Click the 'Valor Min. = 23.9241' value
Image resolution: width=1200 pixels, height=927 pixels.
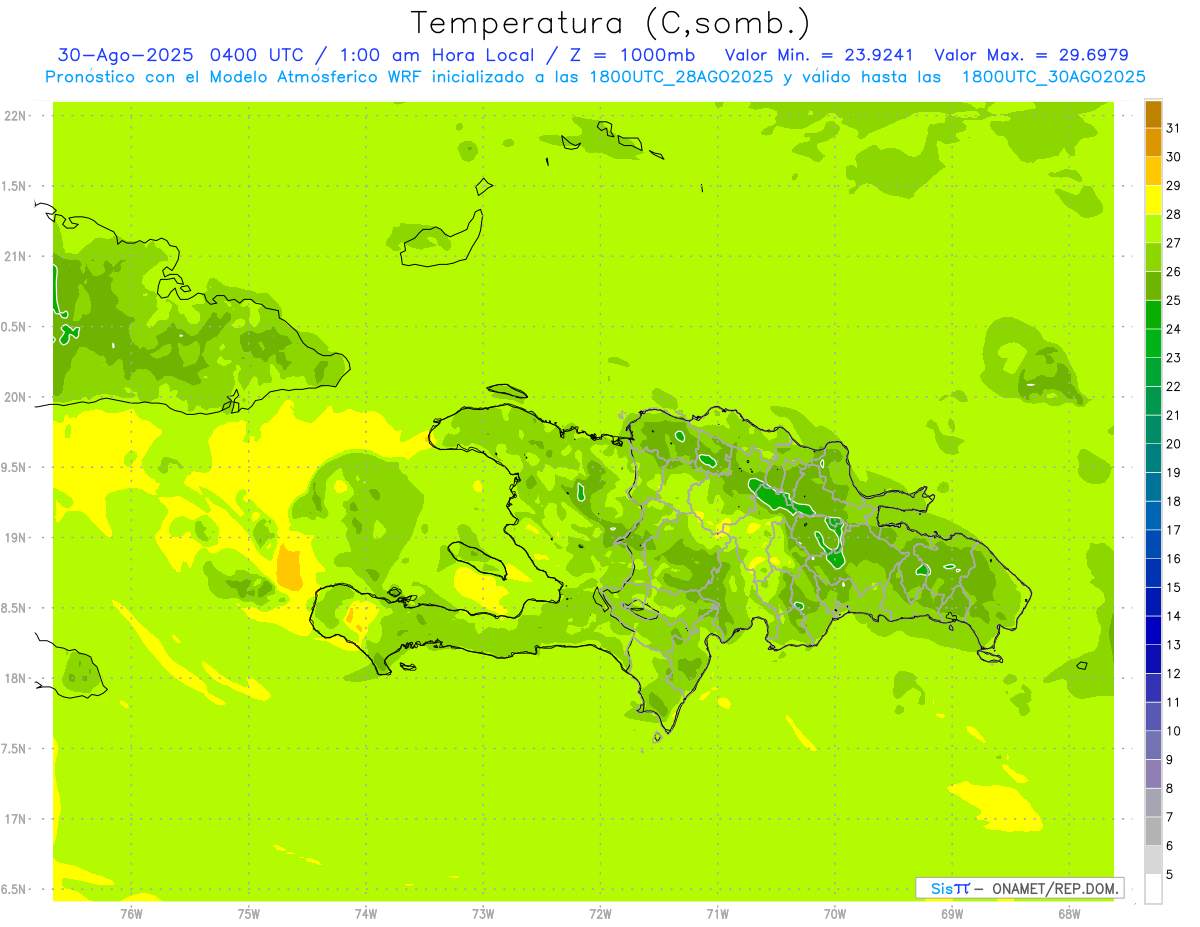(x=819, y=55)
